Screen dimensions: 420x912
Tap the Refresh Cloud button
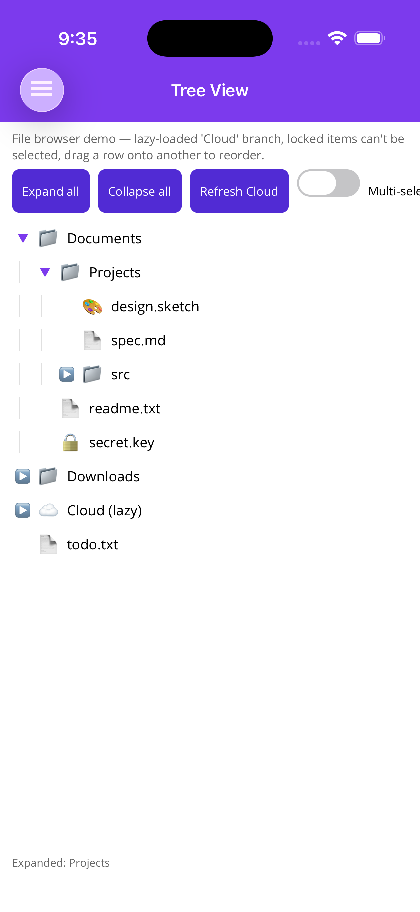click(x=239, y=191)
